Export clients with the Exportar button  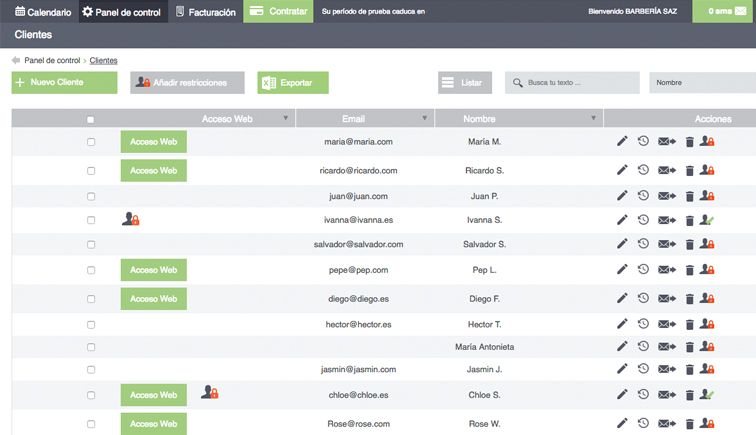pos(293,82)
